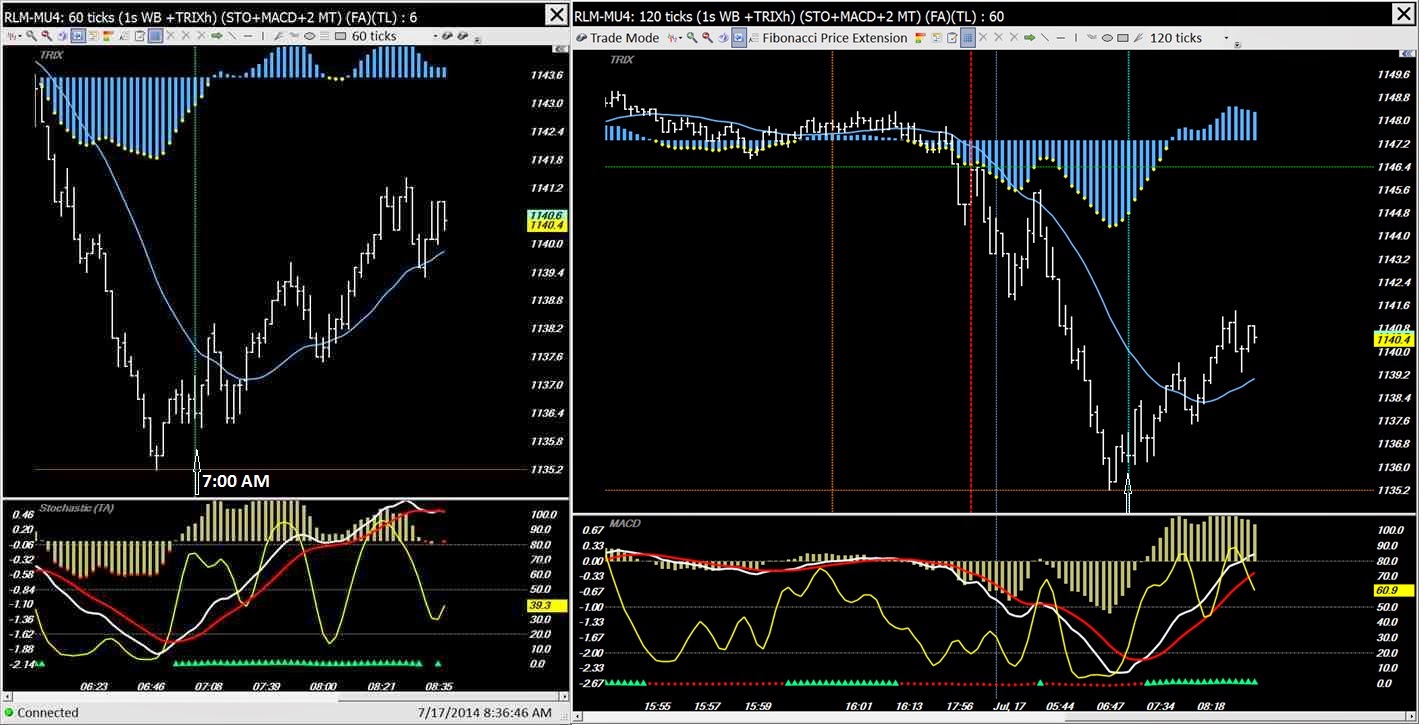Click the Trade Mode button
The height and width of the screenshot is (725, 1423).
(622, 38)
